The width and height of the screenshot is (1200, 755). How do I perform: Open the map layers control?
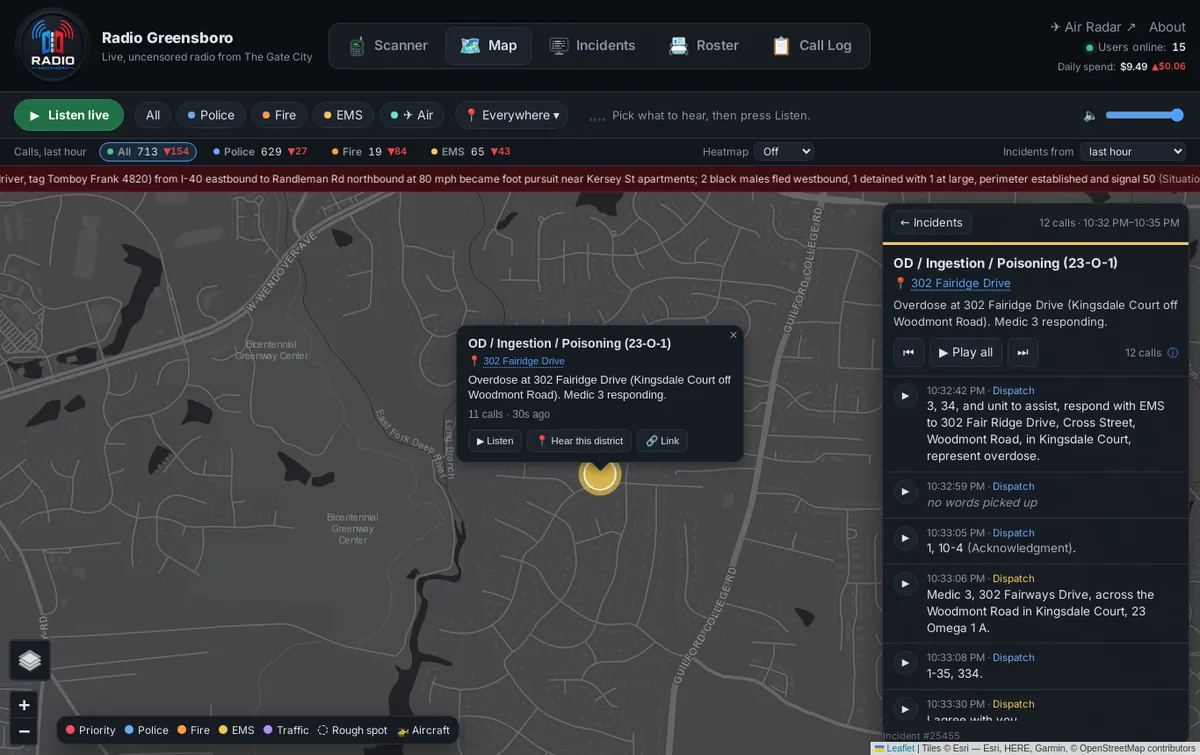(29, 660)
